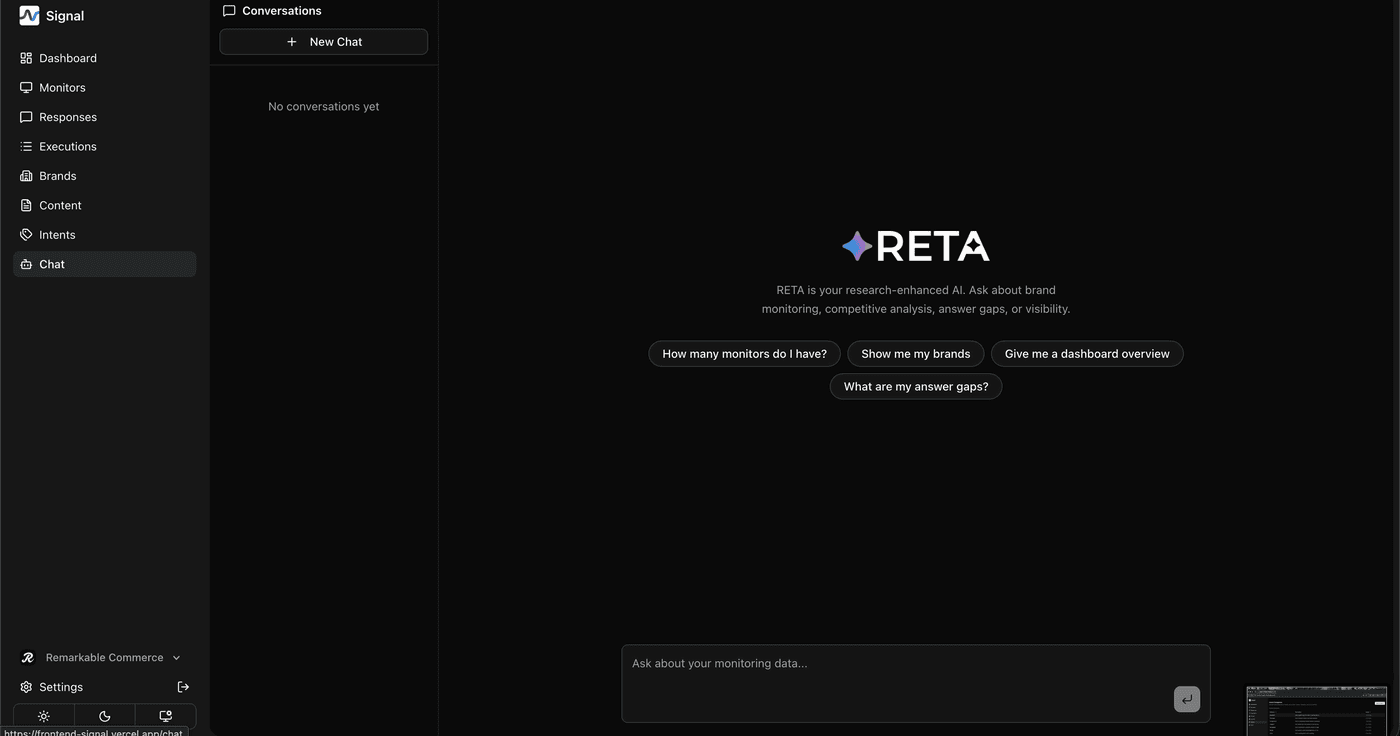The height and width of the screenshot is (736, 1400).
Task: Choose 'Show me my brands' suggestion
Action: [x=916, y=354]
